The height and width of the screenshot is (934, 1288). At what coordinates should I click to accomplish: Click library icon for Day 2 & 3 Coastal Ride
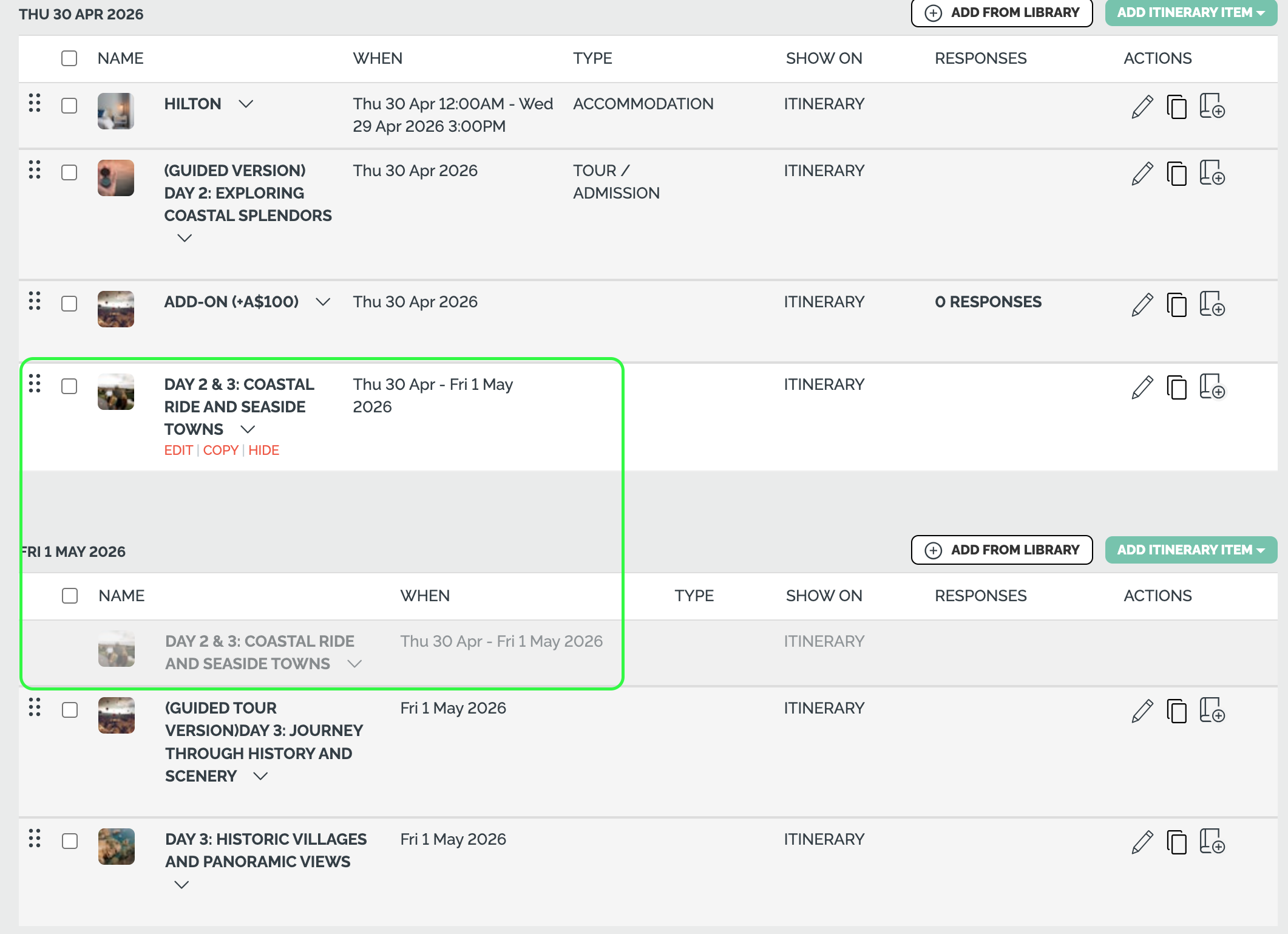click(x=1212, y=386)
